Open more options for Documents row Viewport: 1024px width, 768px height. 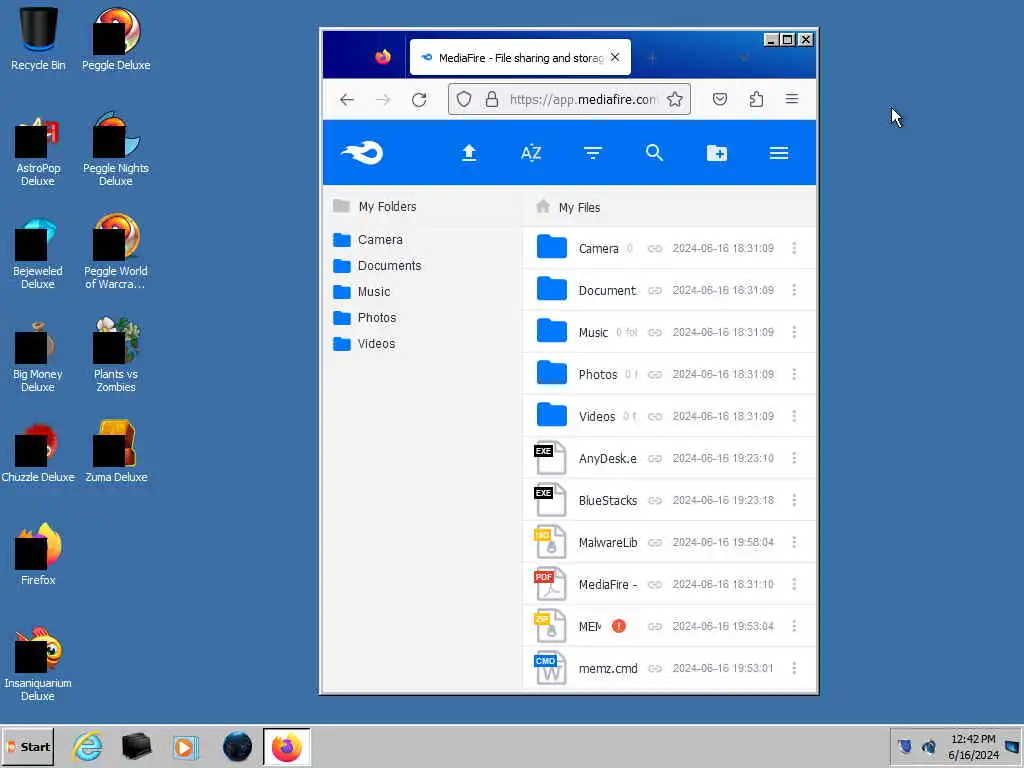click(794, 290)
